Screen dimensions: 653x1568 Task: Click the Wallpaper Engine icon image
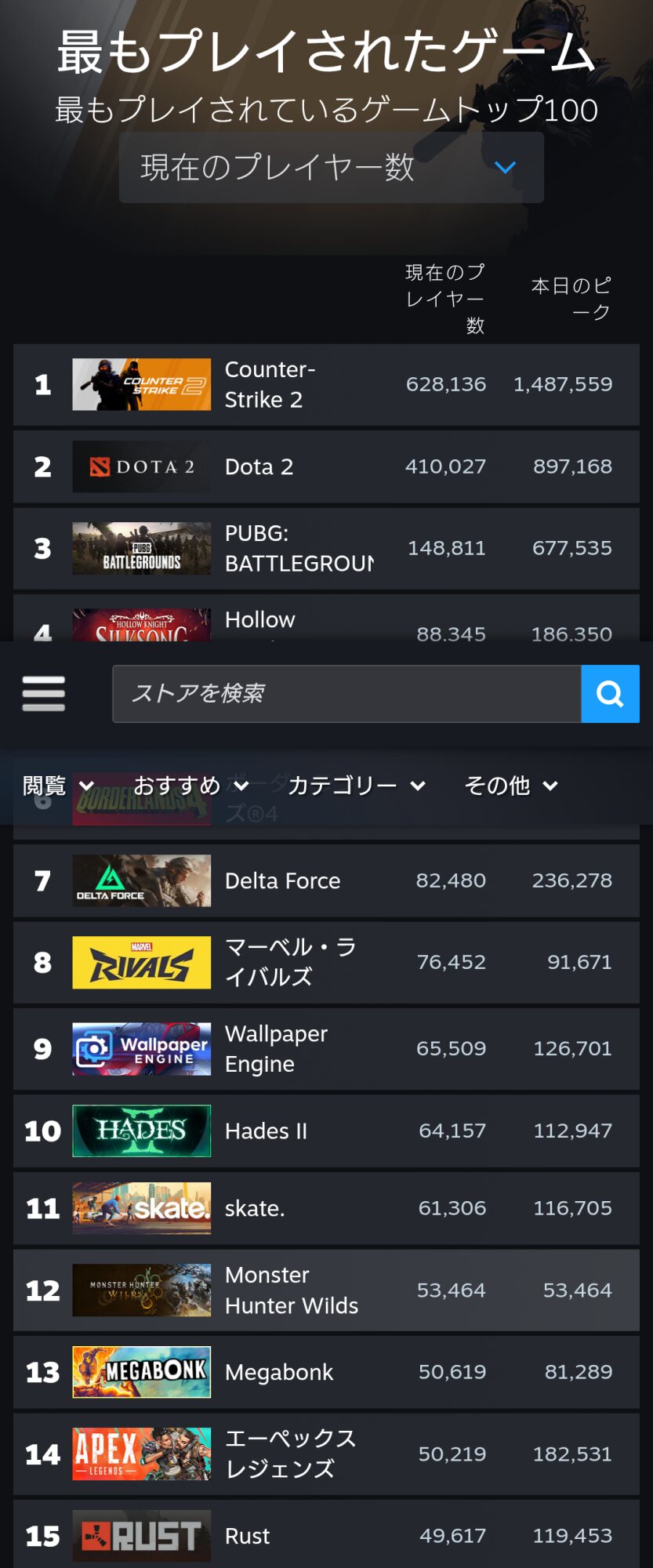141,1048
